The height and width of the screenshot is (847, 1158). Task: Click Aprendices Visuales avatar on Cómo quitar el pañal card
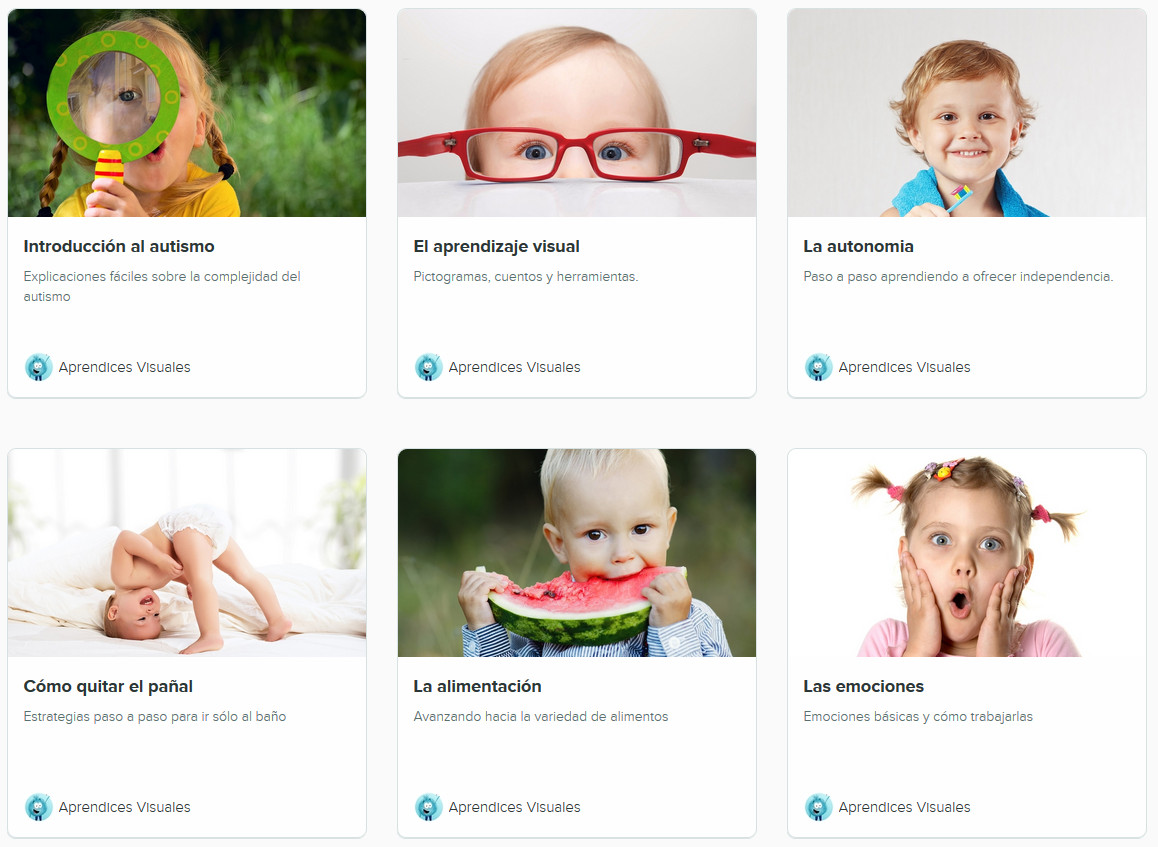(38, 807)
